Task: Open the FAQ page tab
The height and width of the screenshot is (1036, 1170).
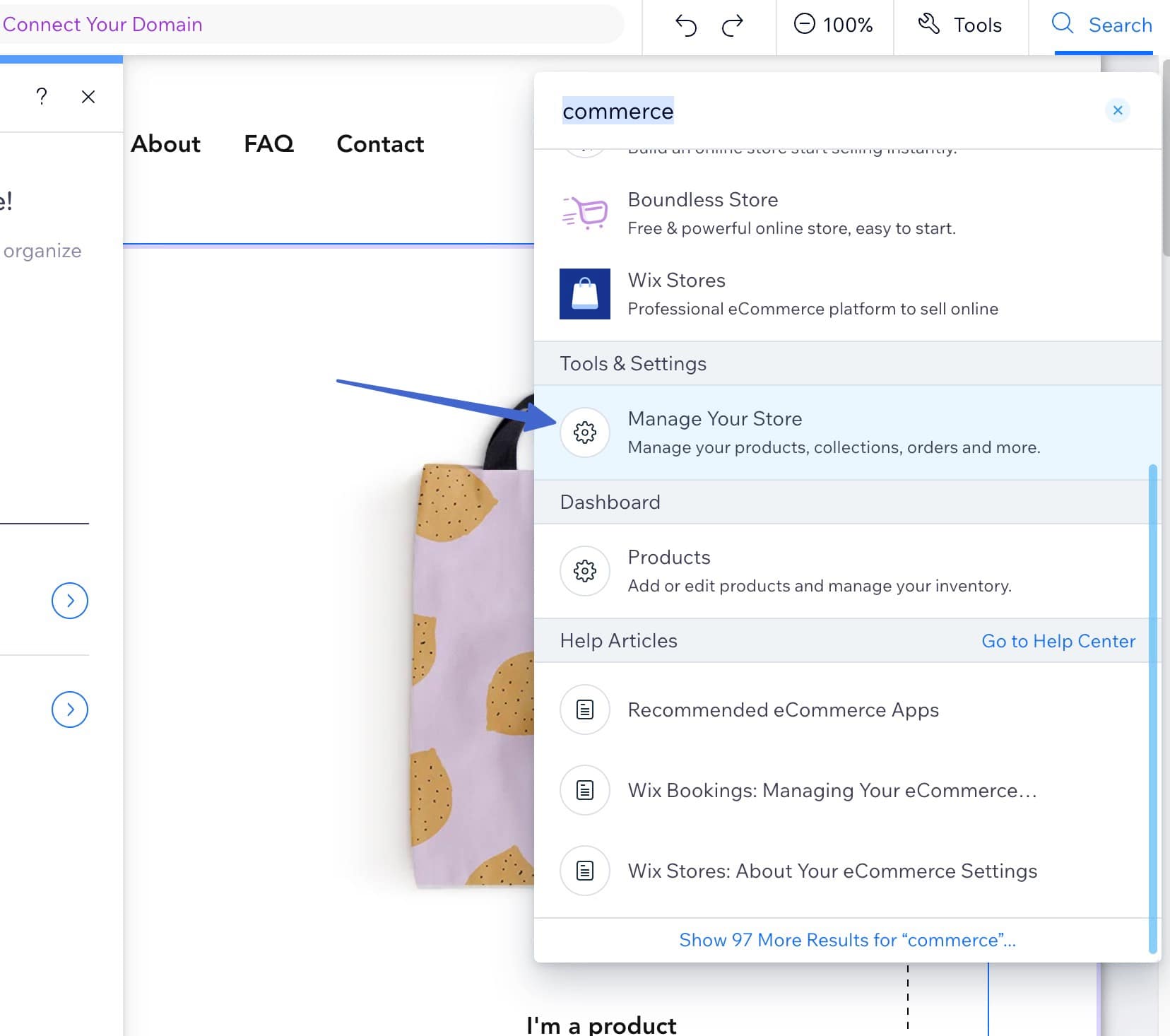Action: pos(268,144)
